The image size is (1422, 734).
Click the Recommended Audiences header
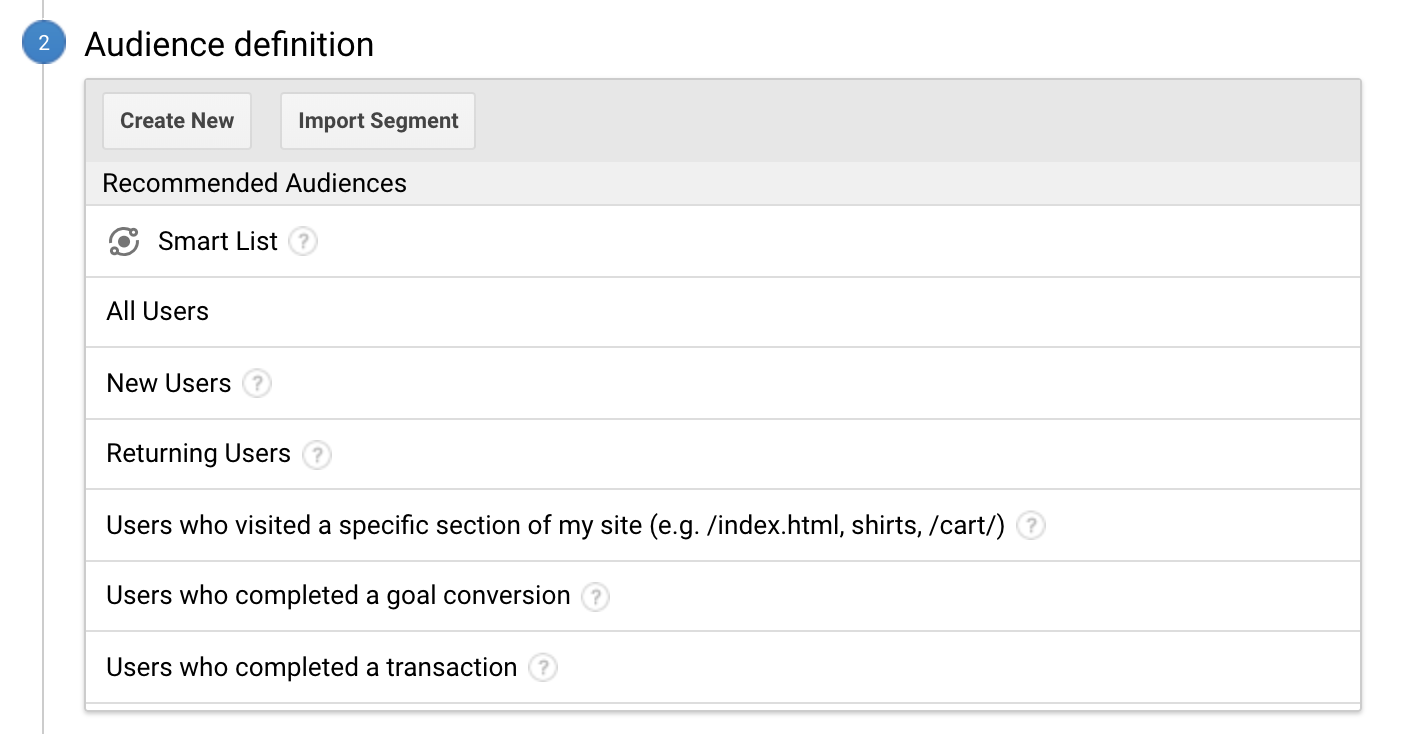point(255,184)
